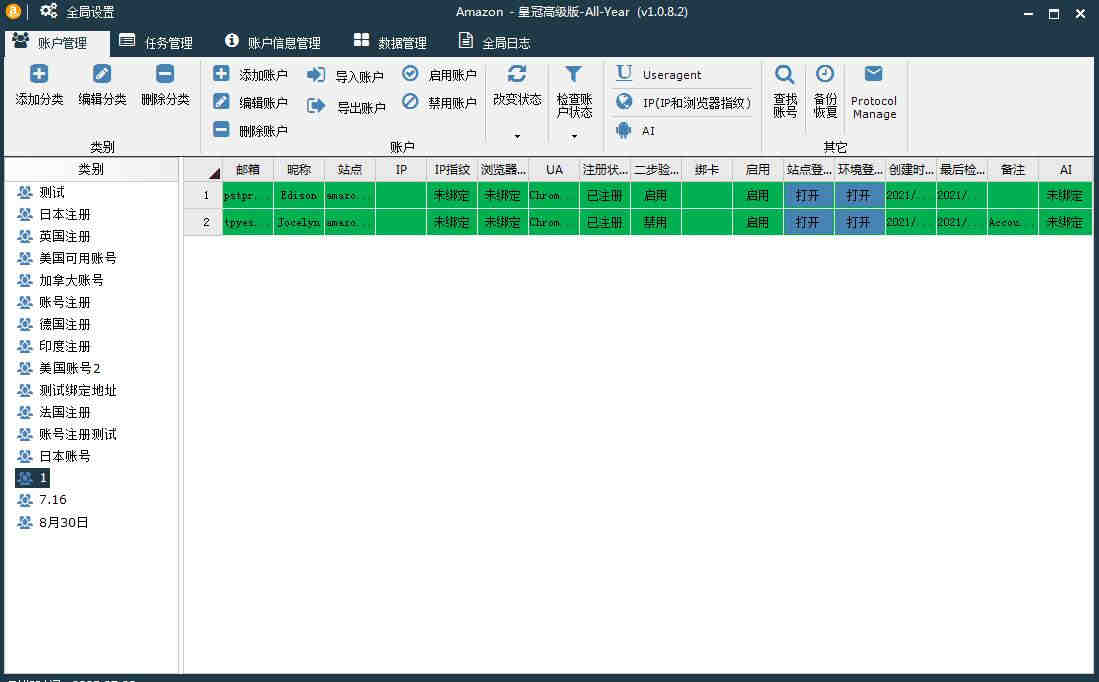
Task: Click the UA column header
Action: coord(554,170)
